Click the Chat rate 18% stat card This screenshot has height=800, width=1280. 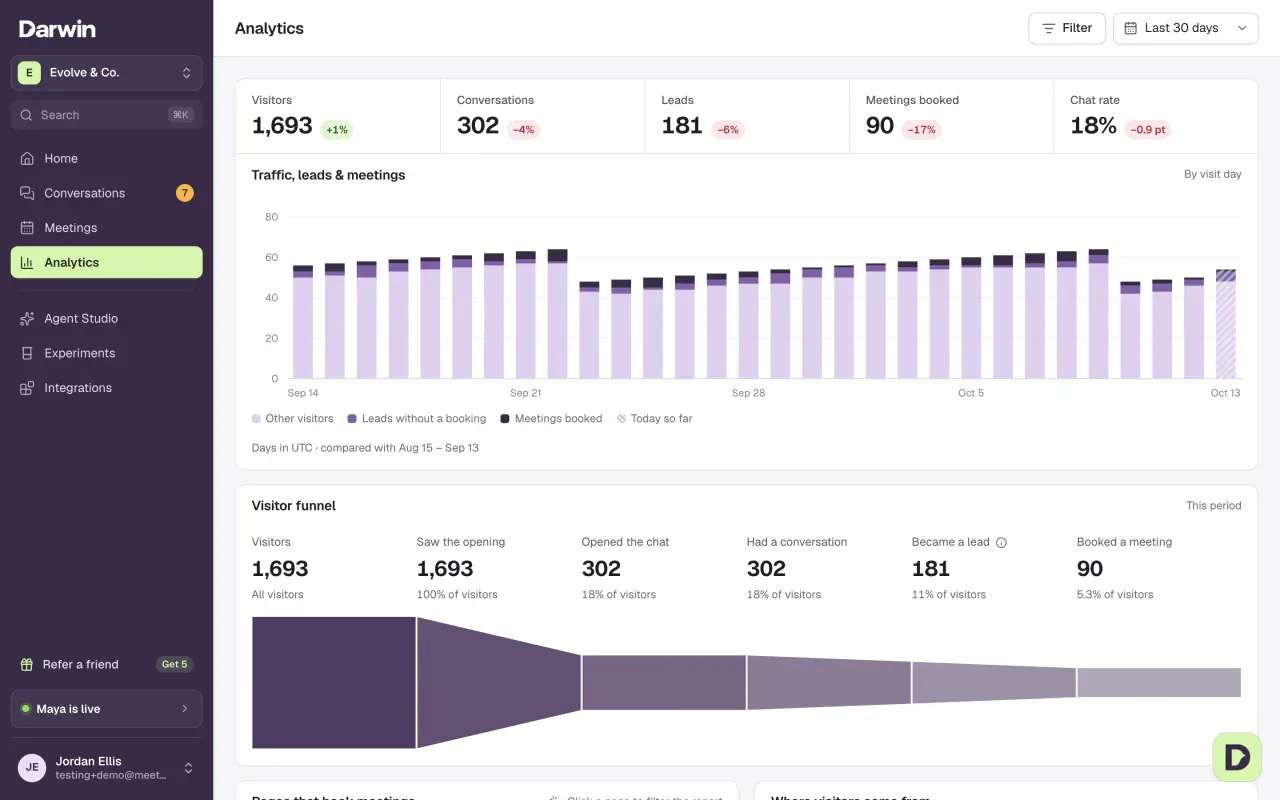point(1156,116)
